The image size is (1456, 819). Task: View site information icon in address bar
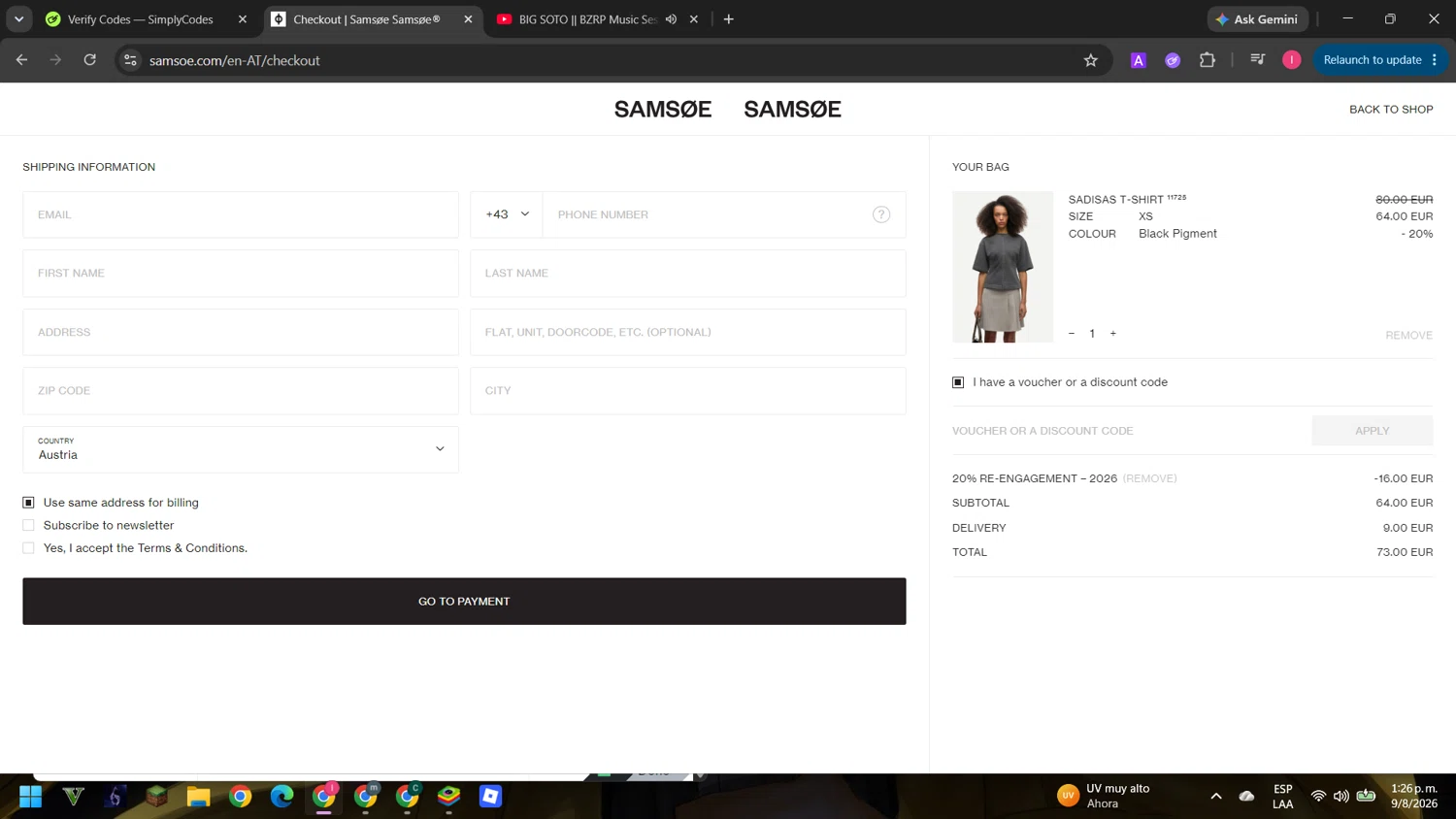tap(130, 60)
